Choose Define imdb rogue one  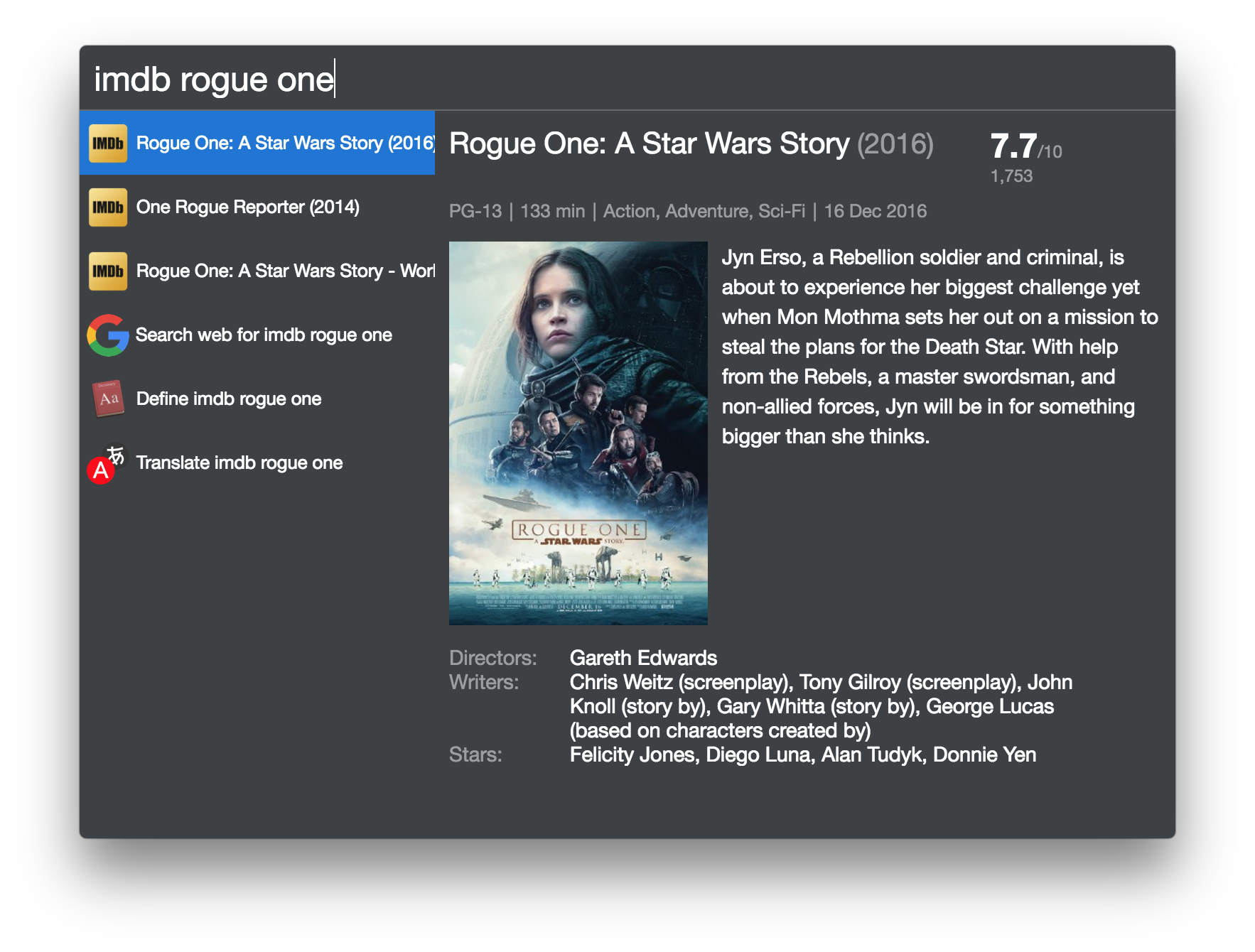tap(257, 399)
